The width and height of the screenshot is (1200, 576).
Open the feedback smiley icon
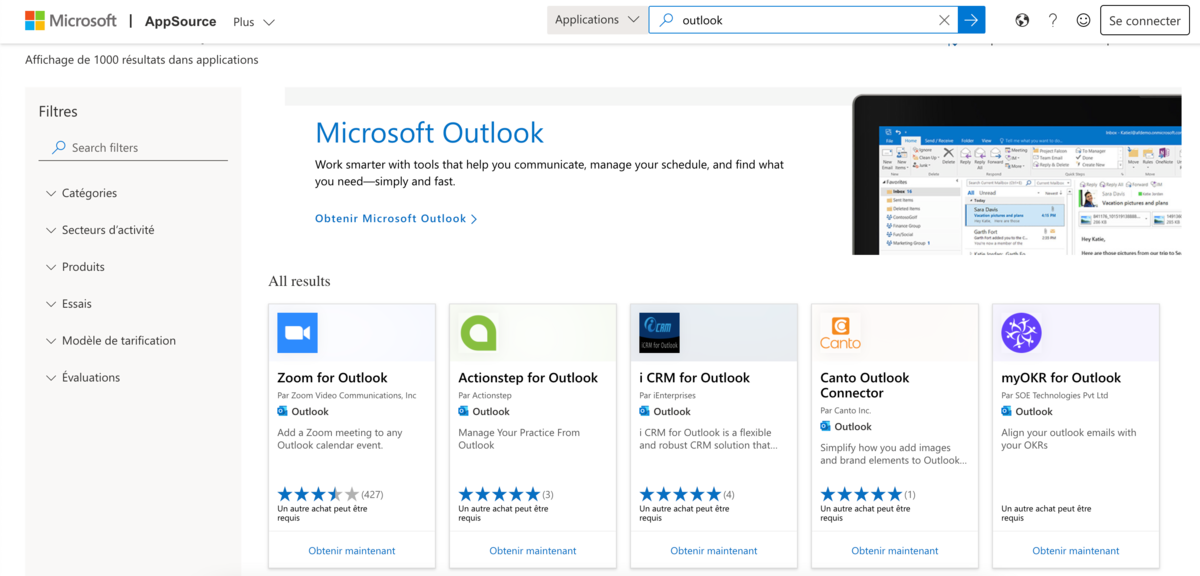tap(1083, 20)
